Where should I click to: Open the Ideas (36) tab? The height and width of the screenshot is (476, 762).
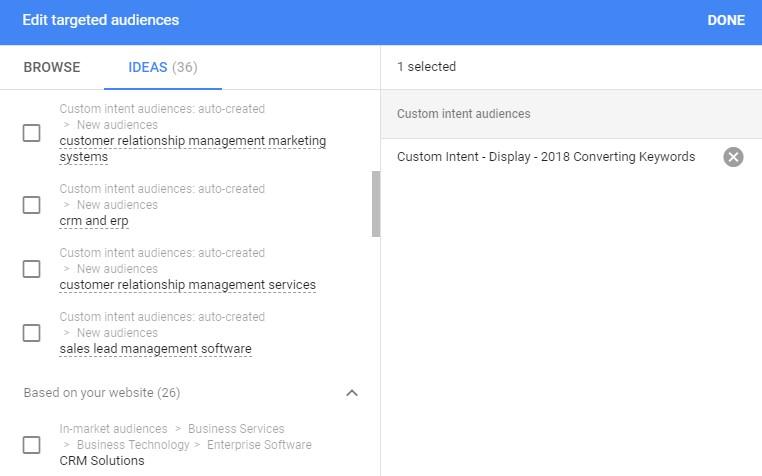[x=162, y=67]
